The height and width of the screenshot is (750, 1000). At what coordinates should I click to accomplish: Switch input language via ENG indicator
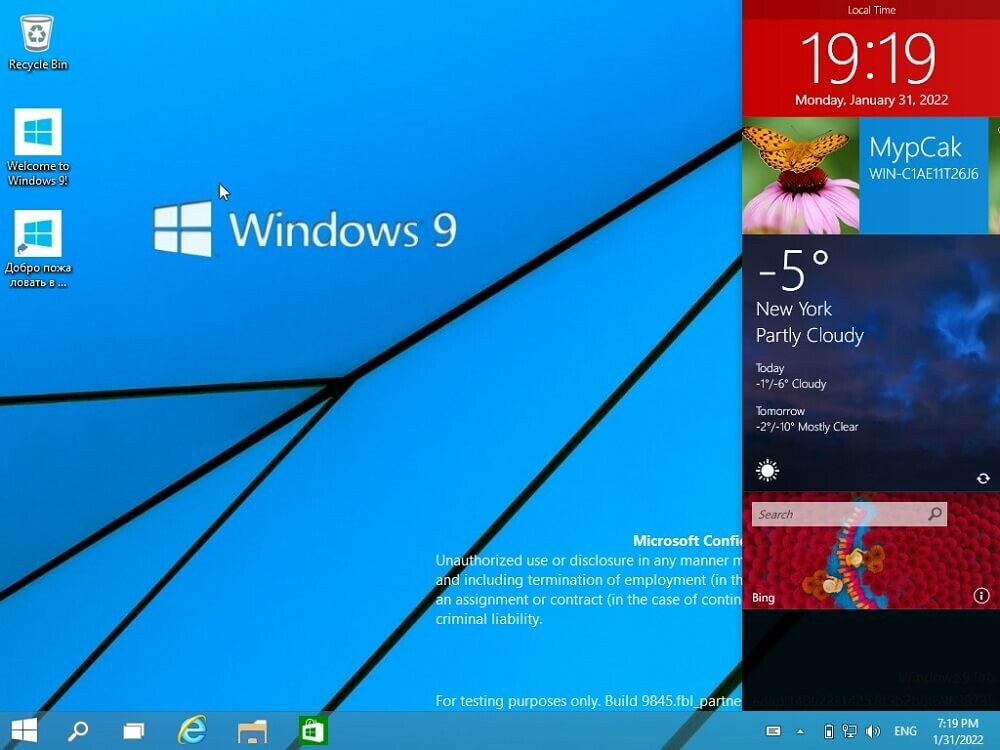coord(906,731)
